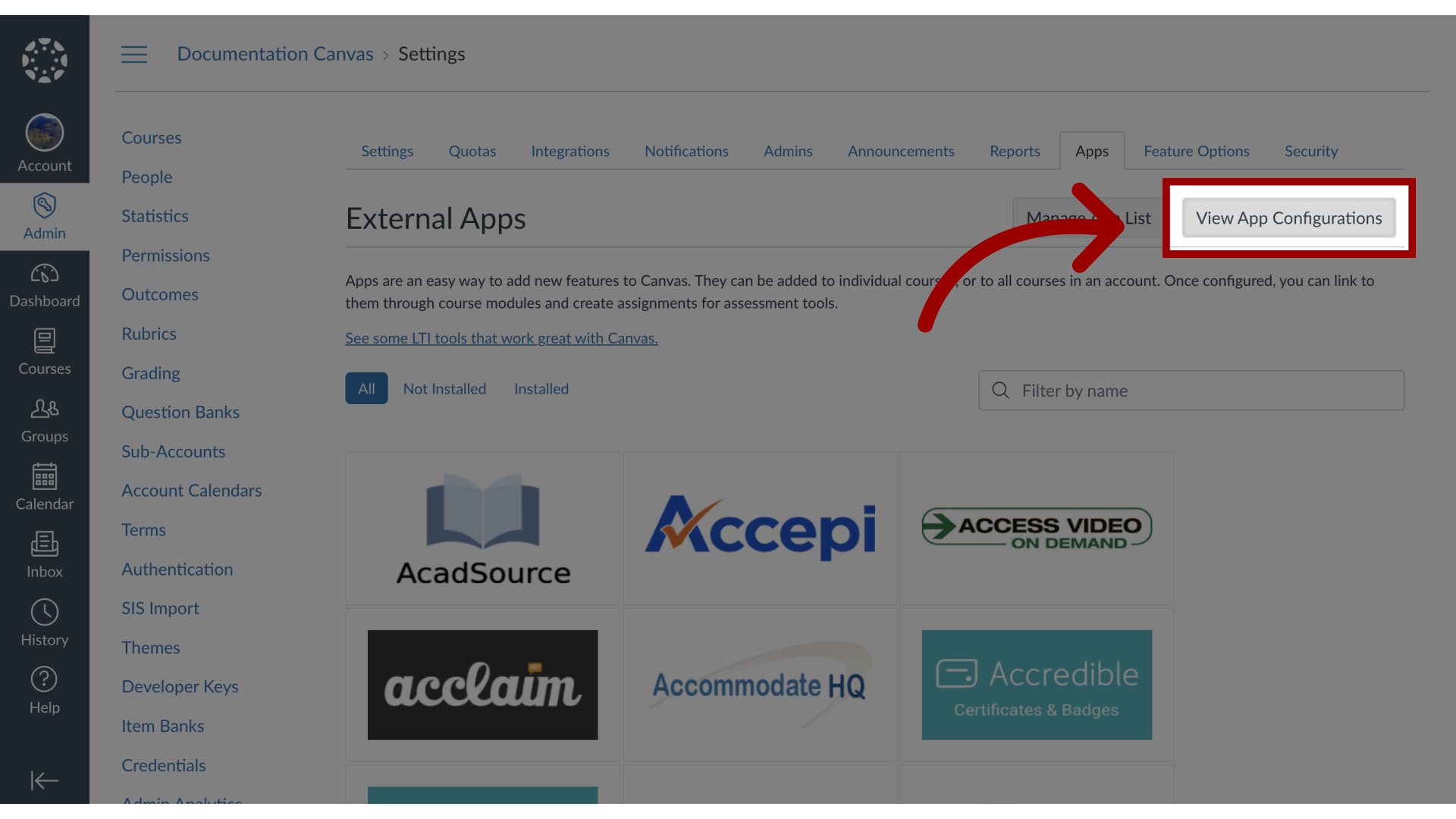This screenshot has height=819, width=1456.
Task: Expand the Feature Options tab
Action: coord(1196,150)
